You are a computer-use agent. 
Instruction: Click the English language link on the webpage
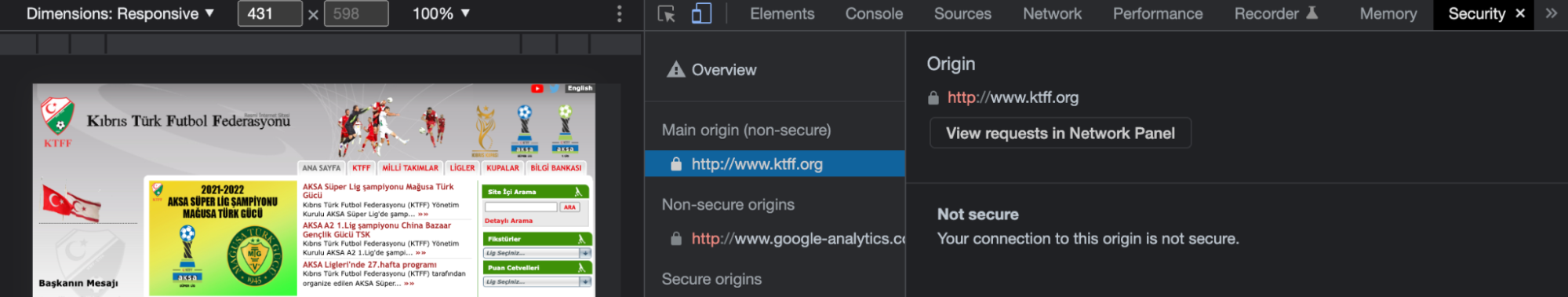pos(580,89)
